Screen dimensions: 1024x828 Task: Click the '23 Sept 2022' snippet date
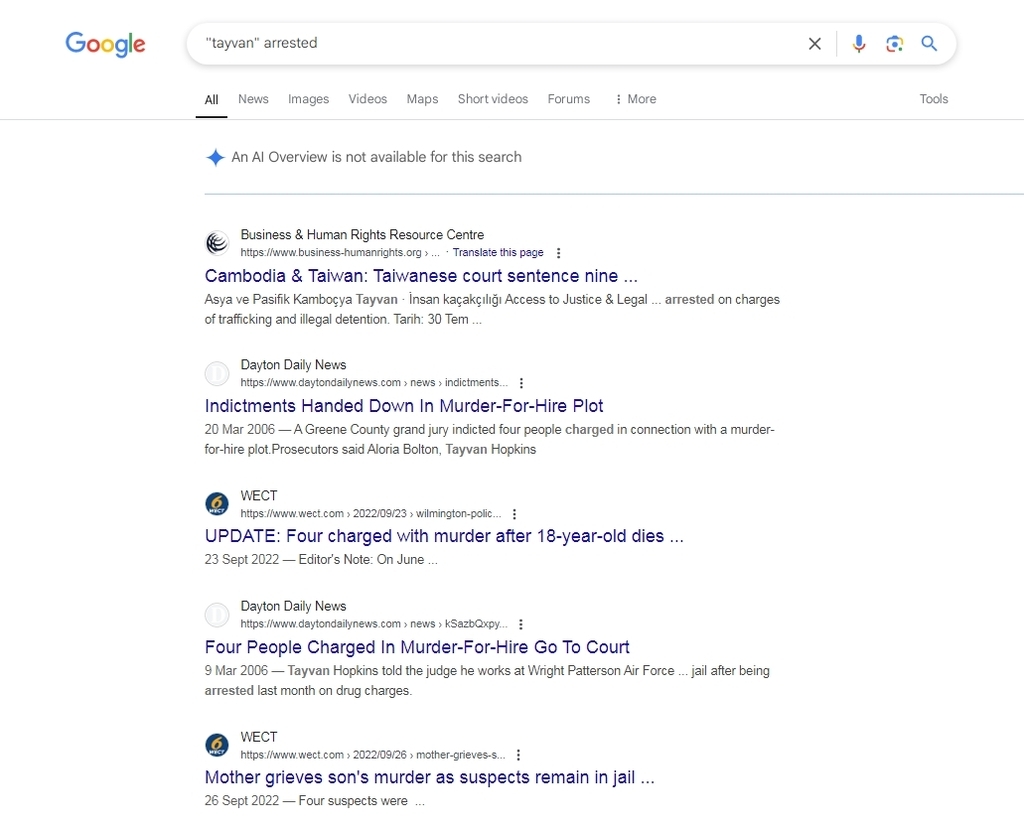(242, 560)
